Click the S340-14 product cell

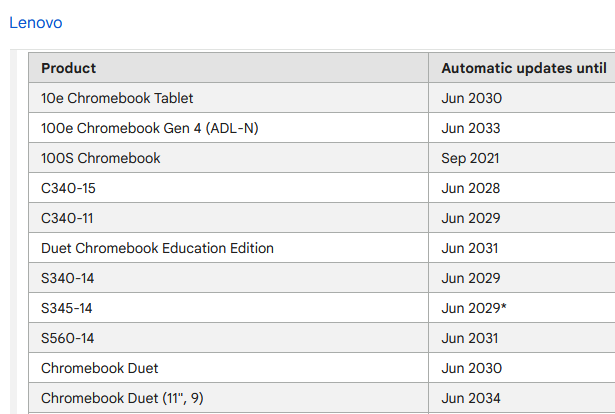coord(67,278)
